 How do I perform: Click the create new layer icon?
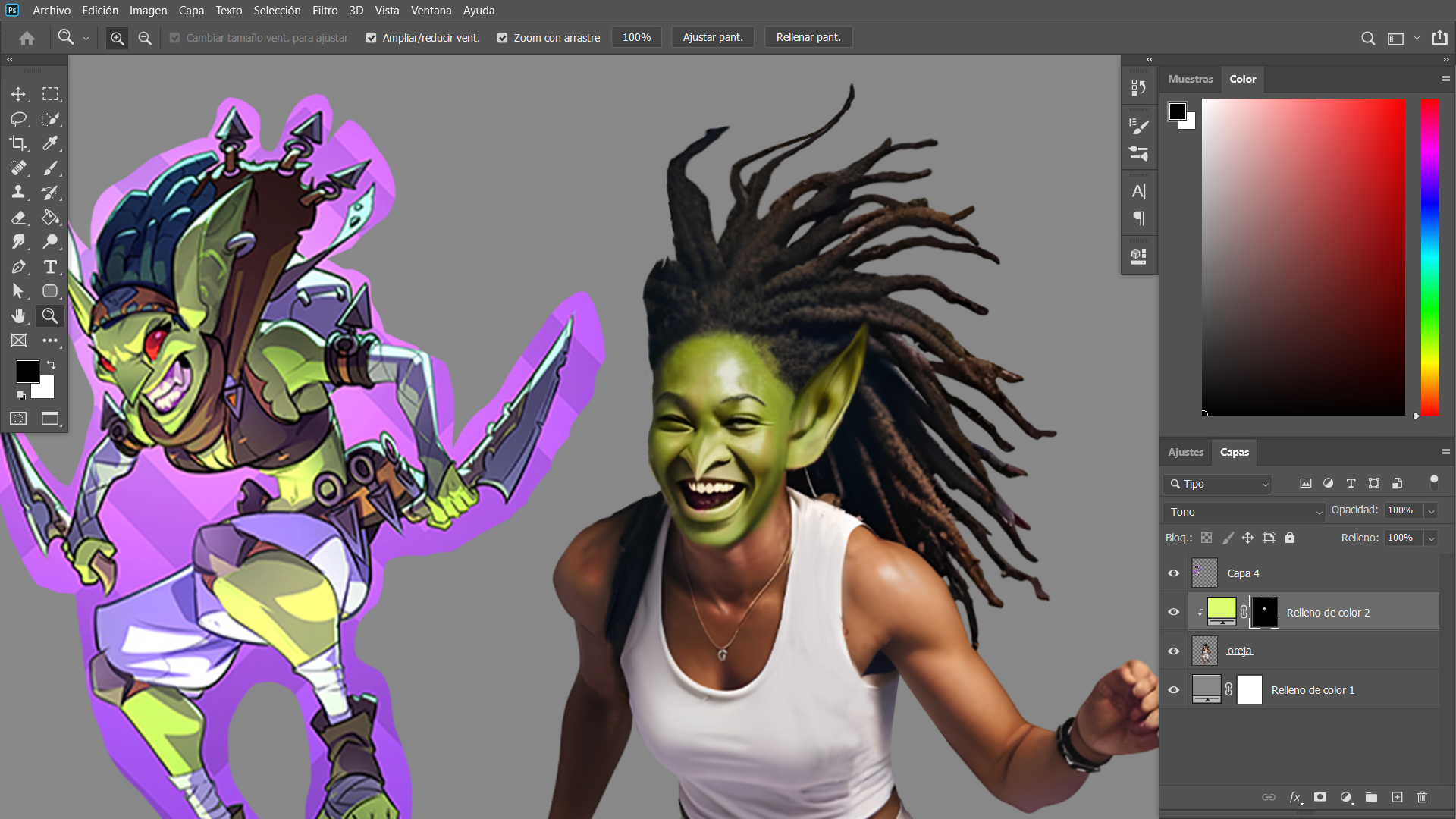pyautogui.click(x=1397, y=797)
